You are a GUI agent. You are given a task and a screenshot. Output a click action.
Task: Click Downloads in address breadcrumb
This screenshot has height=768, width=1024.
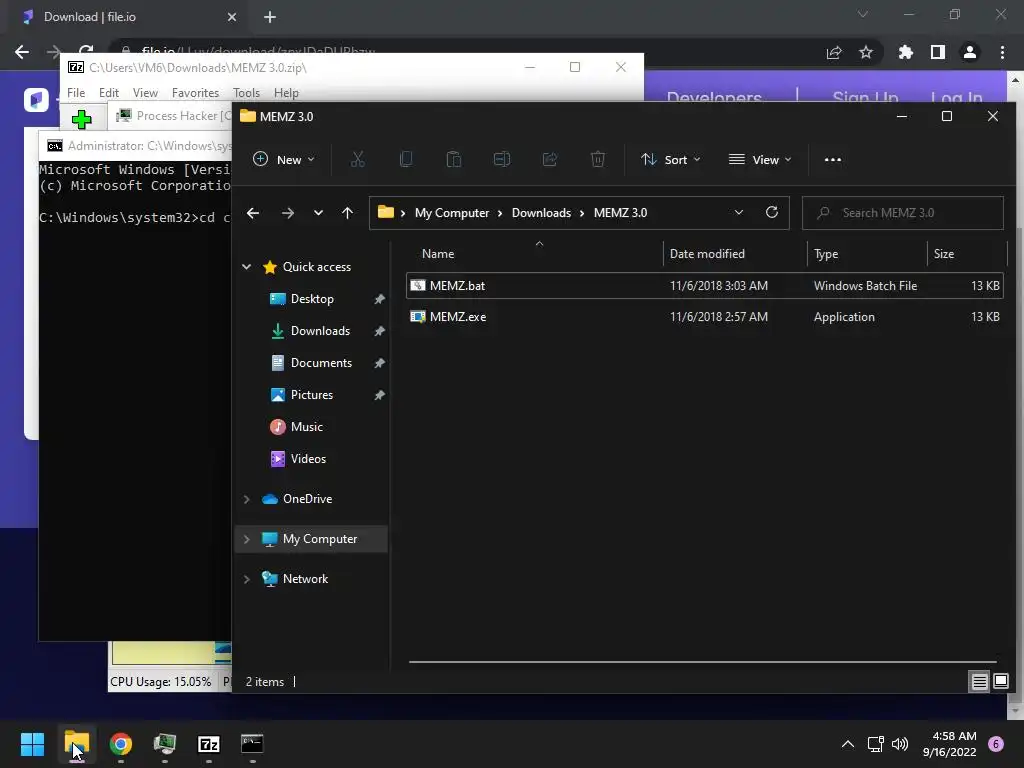[x=541, y=213]
